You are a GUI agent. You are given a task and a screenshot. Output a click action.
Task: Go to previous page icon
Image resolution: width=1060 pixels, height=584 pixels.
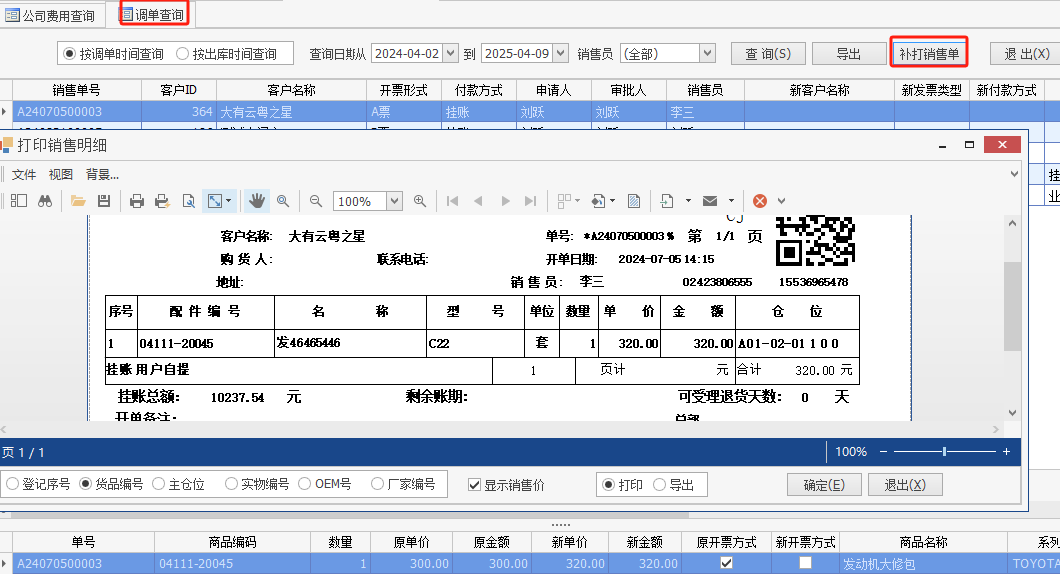478,201
